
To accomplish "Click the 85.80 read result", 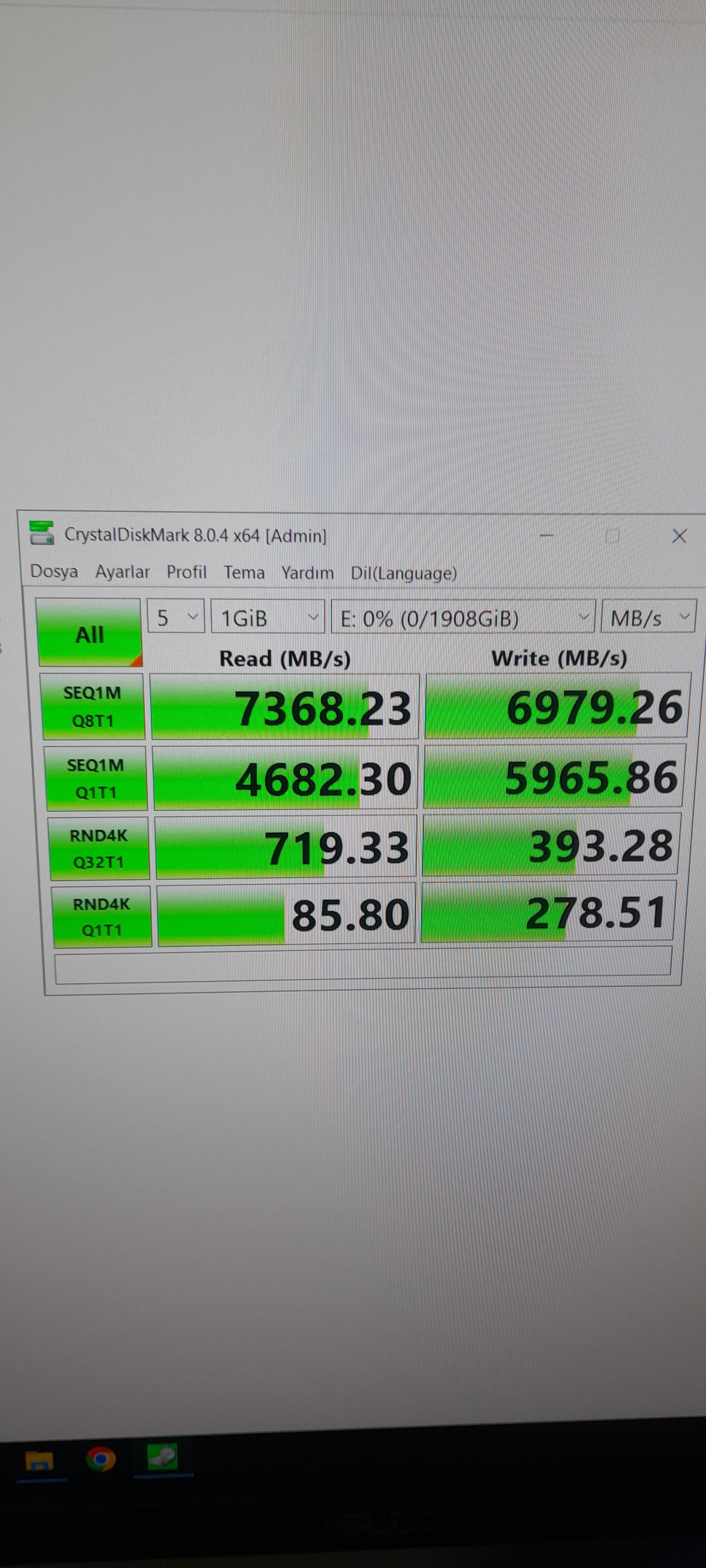I will click(x=286, y=915).
